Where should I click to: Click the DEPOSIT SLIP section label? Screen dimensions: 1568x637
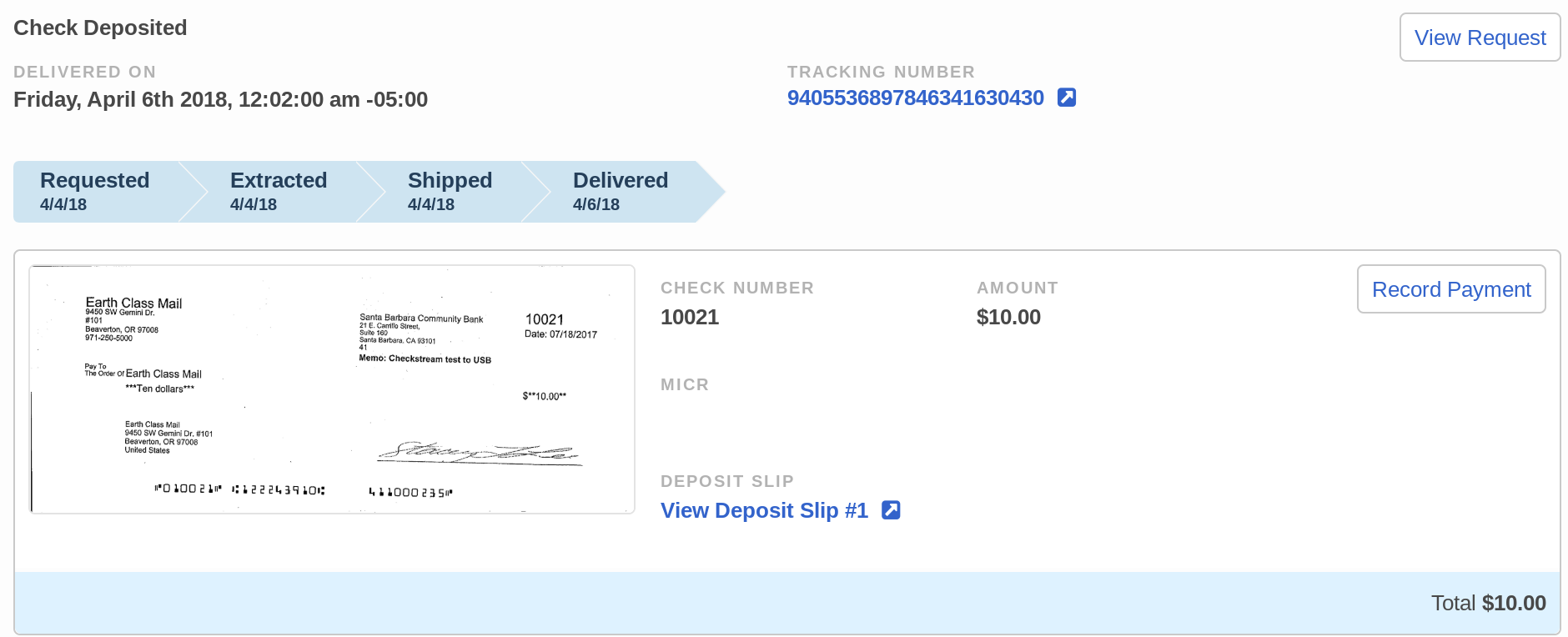(x=726, y=481)
